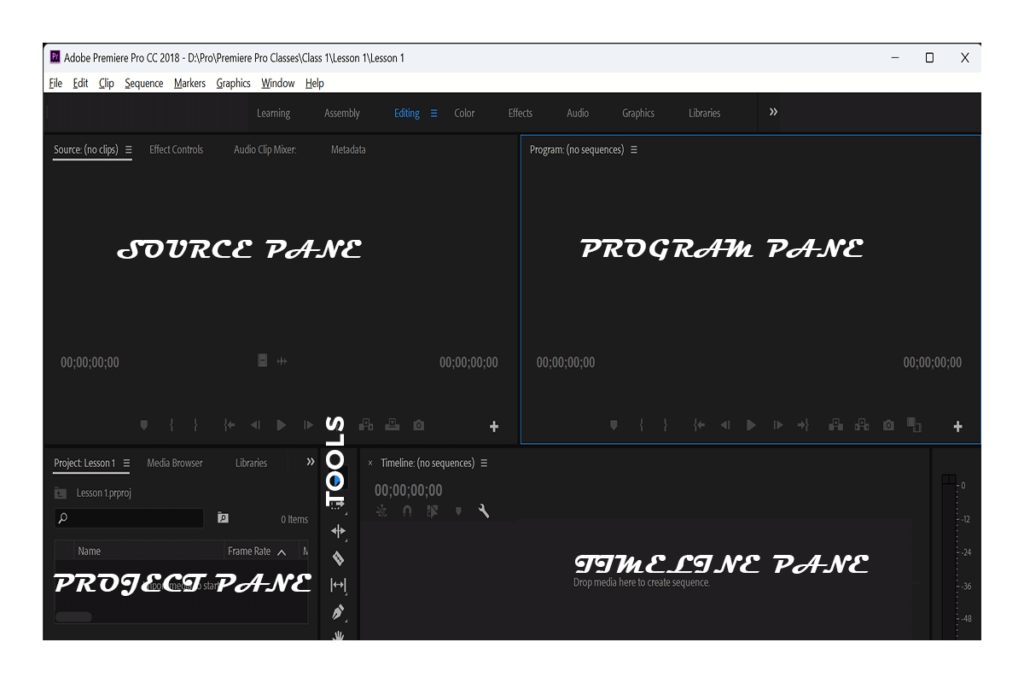Open the Source panel menu
Screen dimensions: 1024x683
point(128,149)
